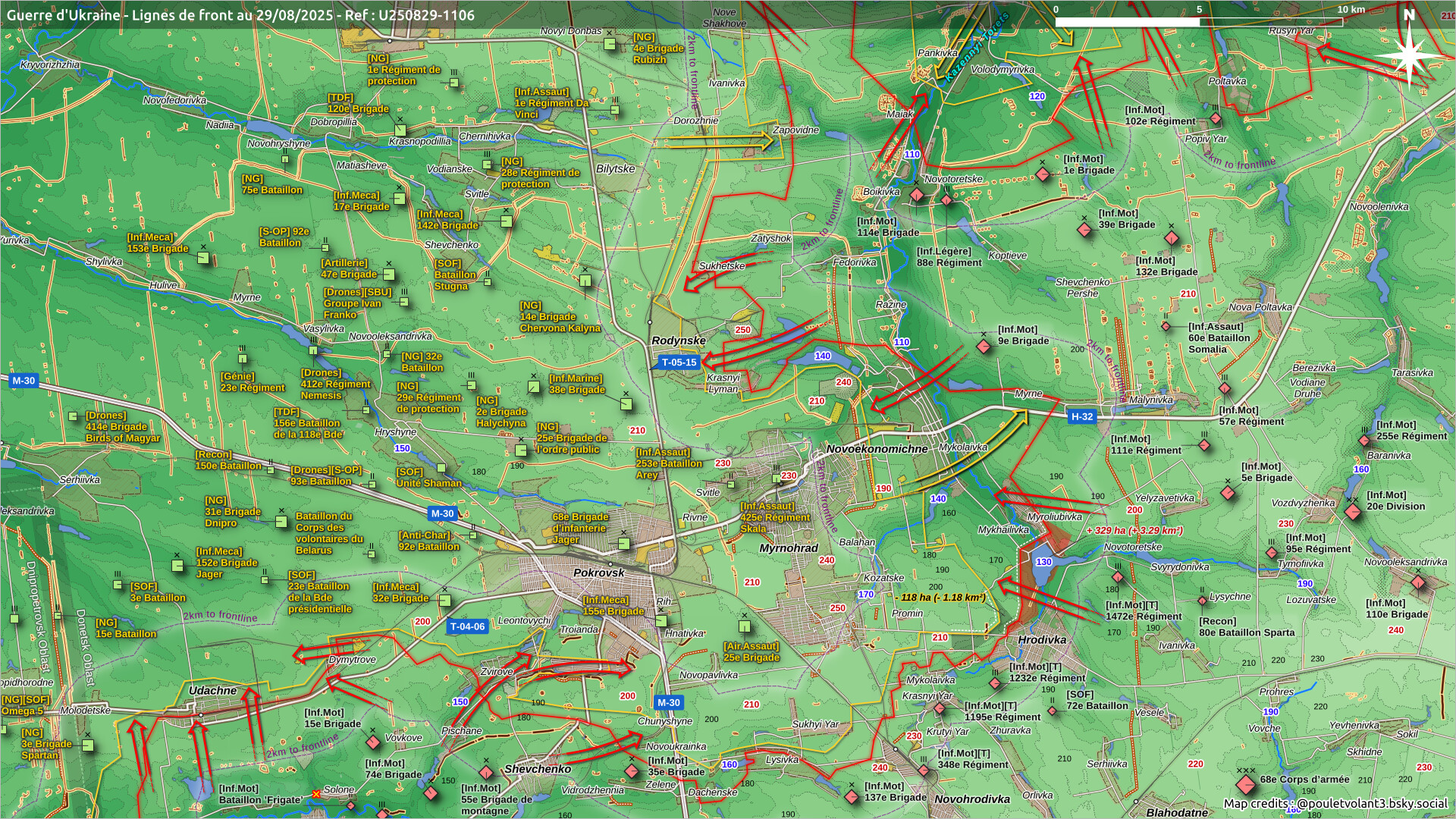Select the 20e Division red diamond unit icon
This screenshot has height=819, width=1456.
point(1353,512)
